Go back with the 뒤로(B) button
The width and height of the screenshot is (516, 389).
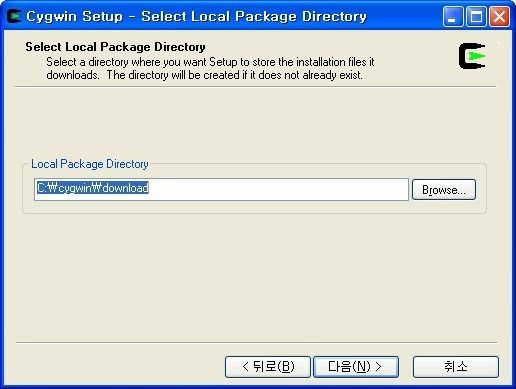[x=268, y=367]
